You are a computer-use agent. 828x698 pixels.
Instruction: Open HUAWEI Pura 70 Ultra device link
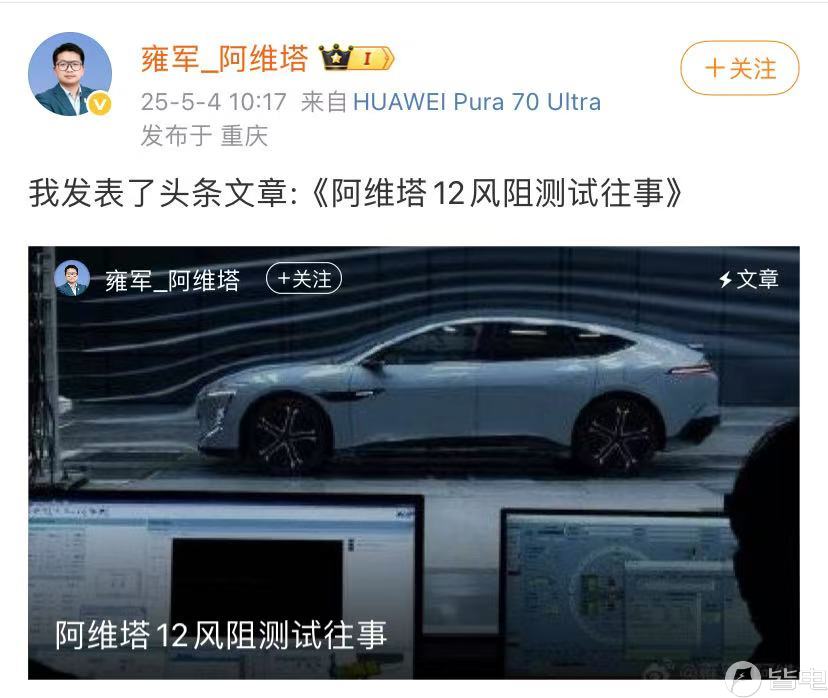pos(477,102)
